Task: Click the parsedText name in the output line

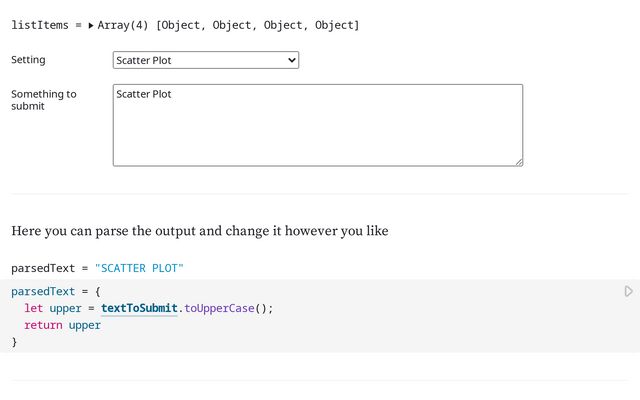Action: (43, 269)
